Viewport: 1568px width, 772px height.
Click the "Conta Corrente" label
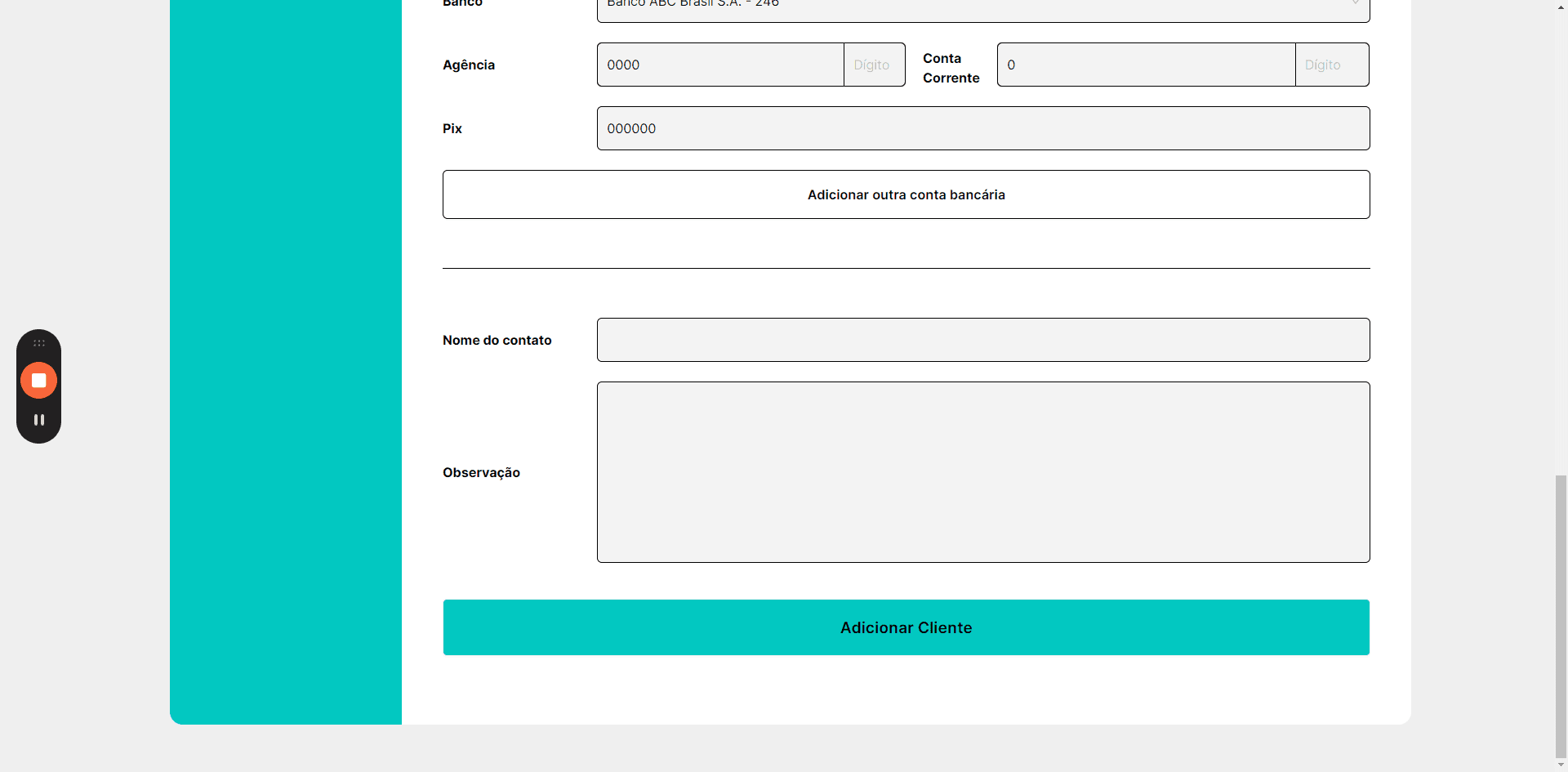pos(951,68)
